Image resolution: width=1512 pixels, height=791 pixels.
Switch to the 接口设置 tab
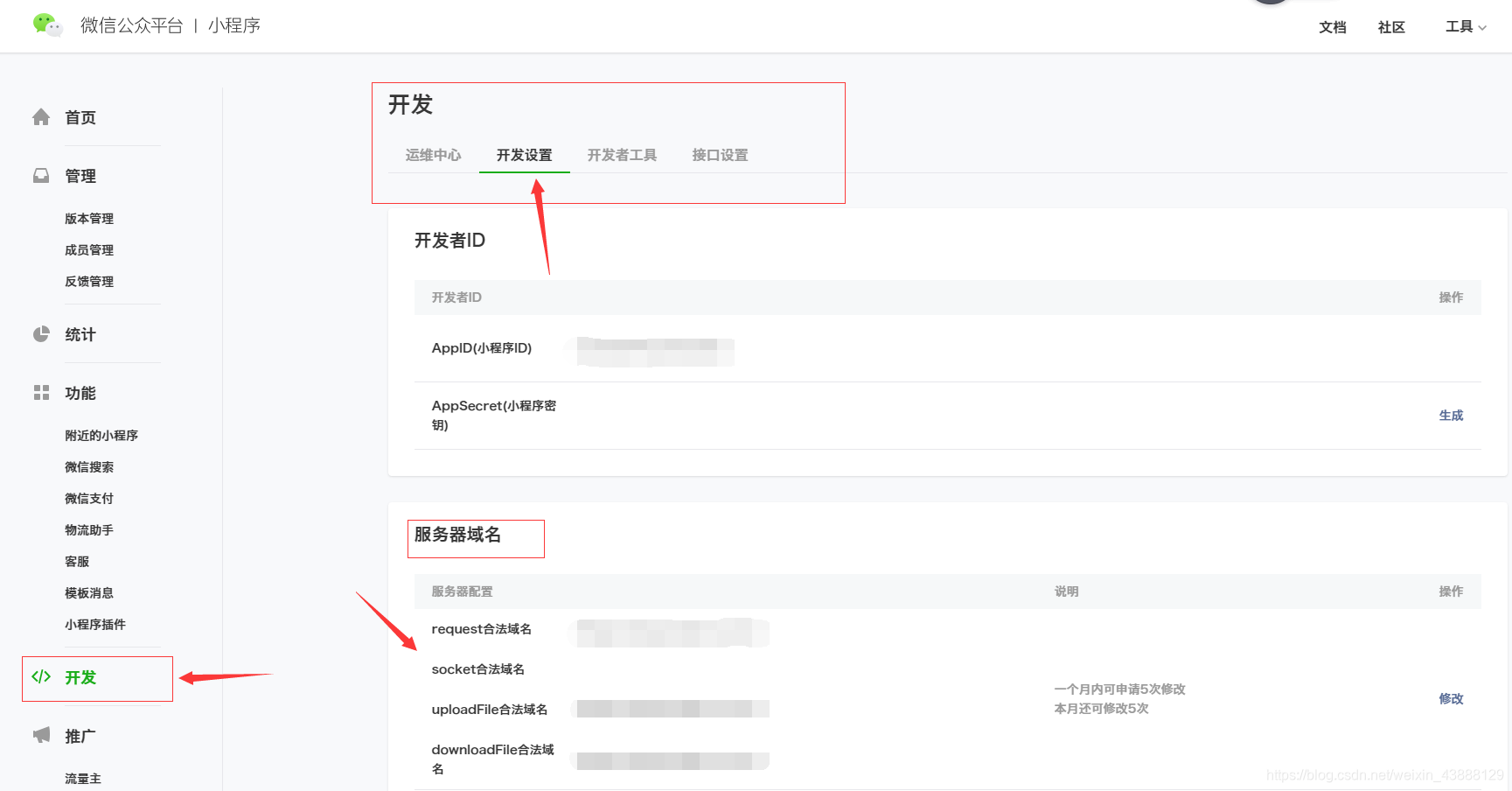click(x=721, y=155)
